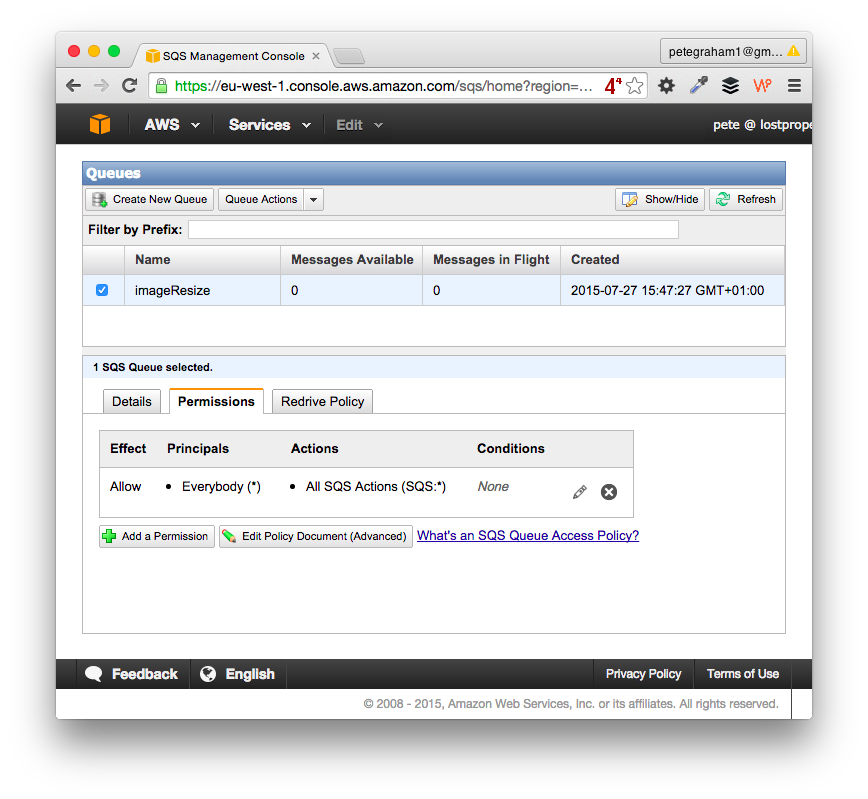Click the pencil edit permission icon

(x=580, y=492)
